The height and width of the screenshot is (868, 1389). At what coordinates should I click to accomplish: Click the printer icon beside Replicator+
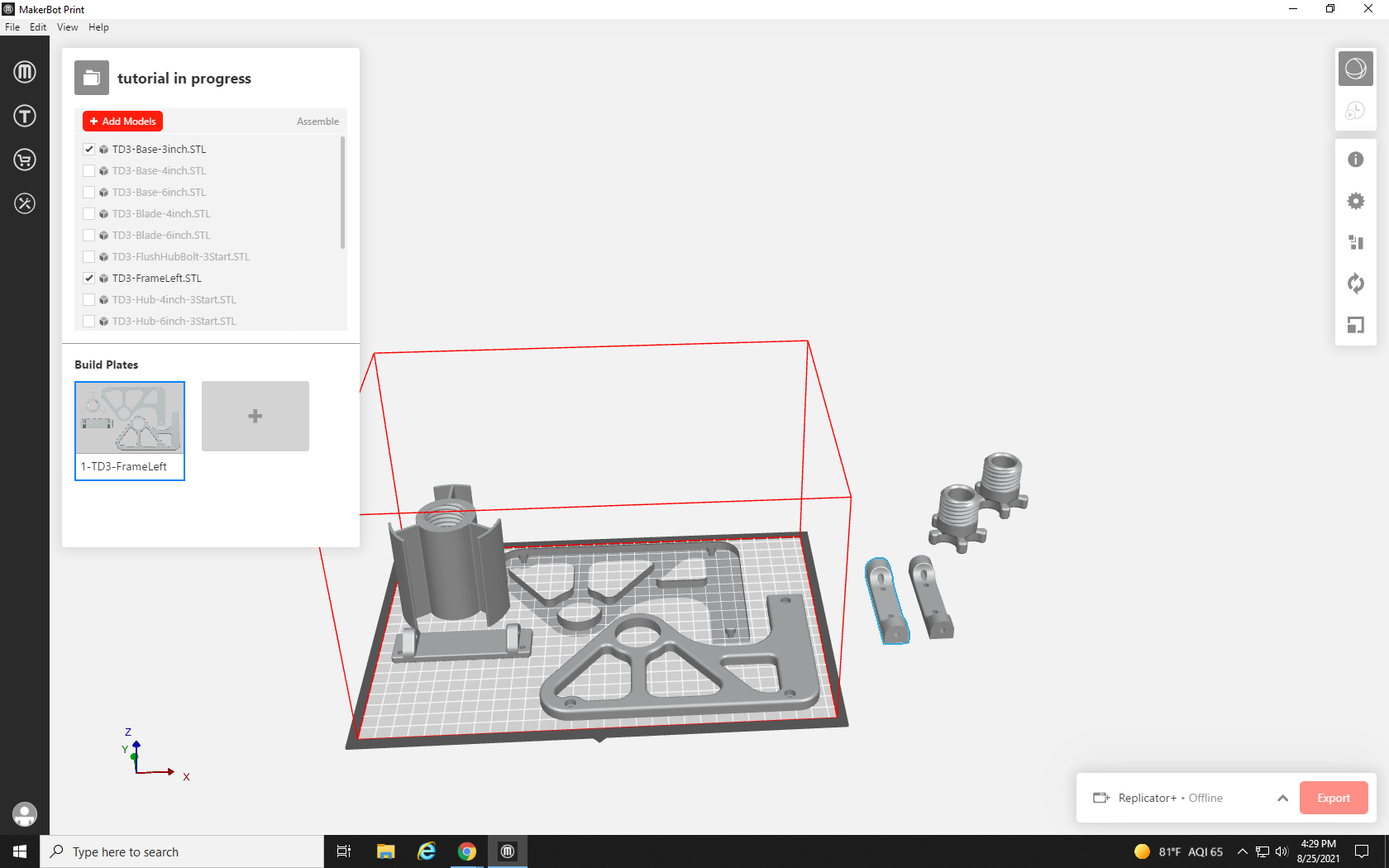(1101, 798)
